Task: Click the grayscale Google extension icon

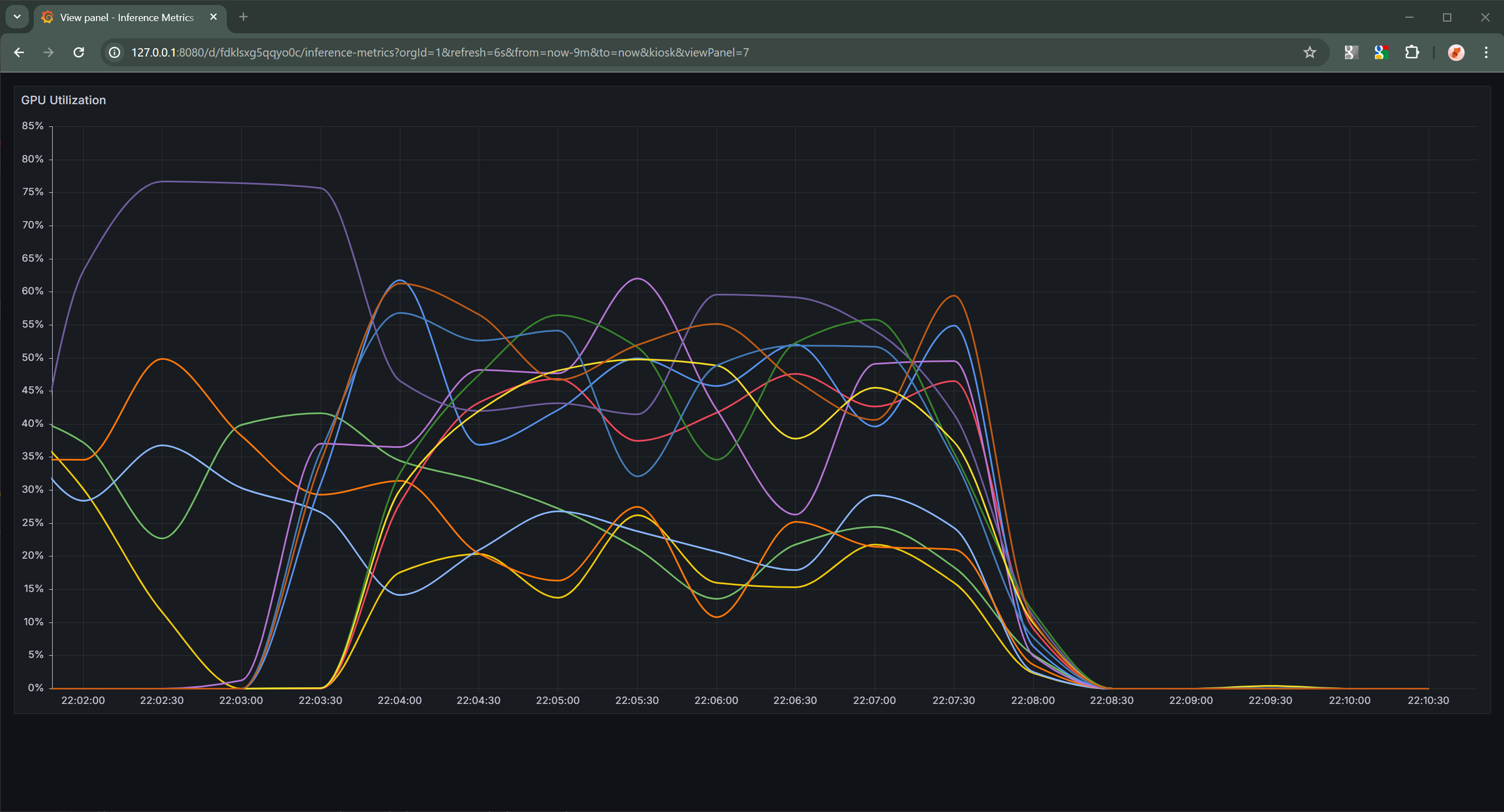Action: (1350, 52)
